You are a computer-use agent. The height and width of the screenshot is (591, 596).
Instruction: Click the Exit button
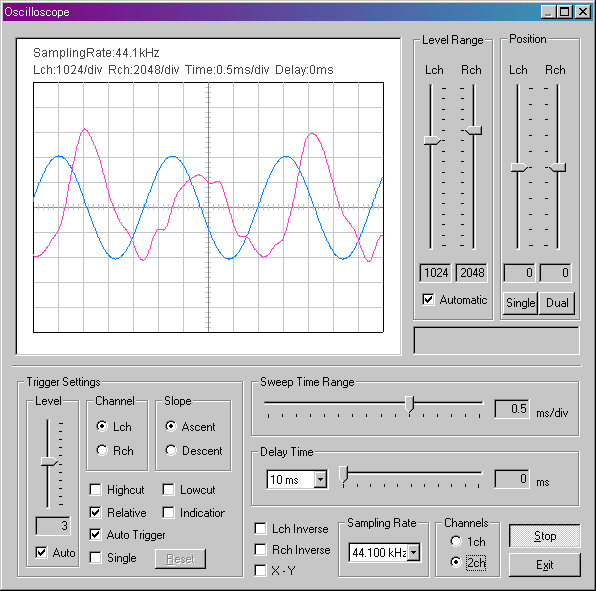click(x=545, y=565)
